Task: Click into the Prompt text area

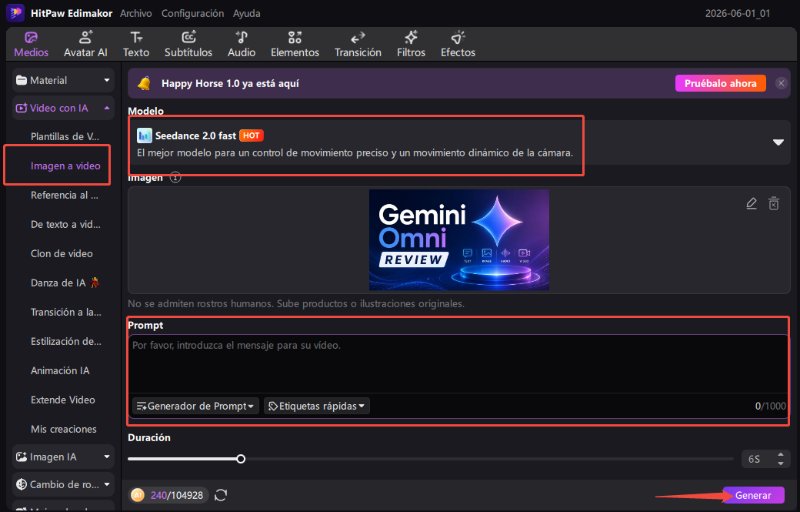Action: coord(458,364)
